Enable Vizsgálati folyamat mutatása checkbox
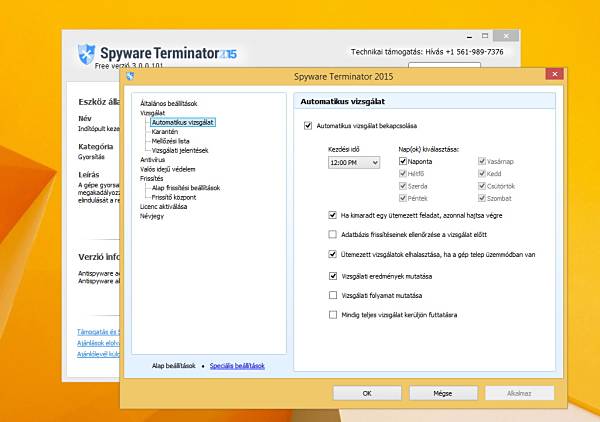Screen dimensions: 600x422 (x=333, y=295)
